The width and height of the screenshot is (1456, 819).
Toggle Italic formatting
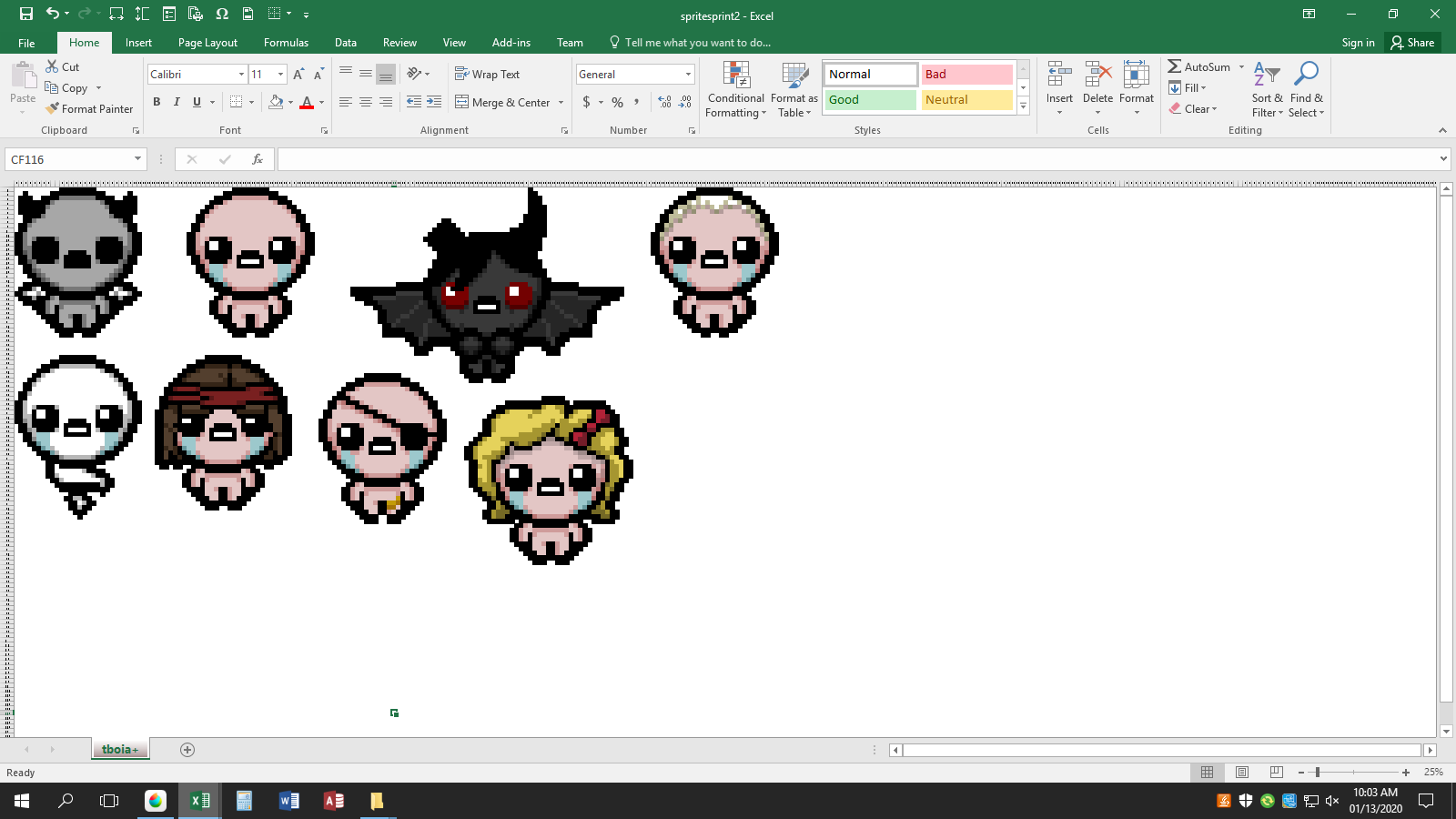coord(177,102)
